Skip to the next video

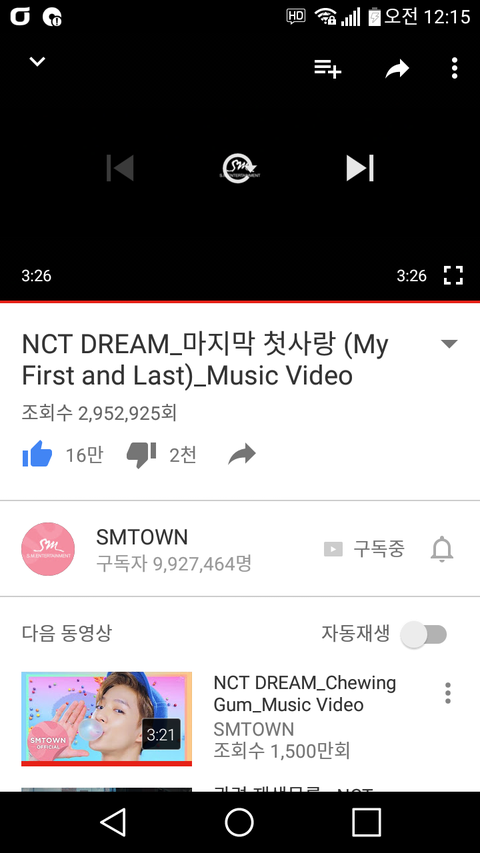(x=360, y=168)
